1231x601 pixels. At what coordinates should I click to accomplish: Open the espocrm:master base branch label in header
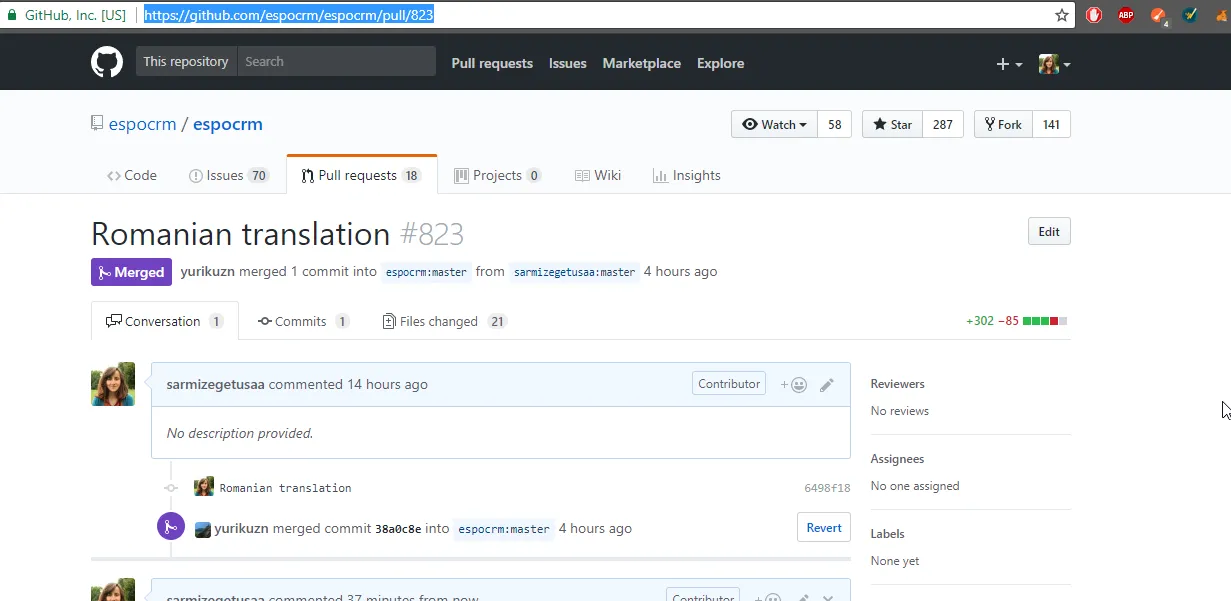(425, 272)
